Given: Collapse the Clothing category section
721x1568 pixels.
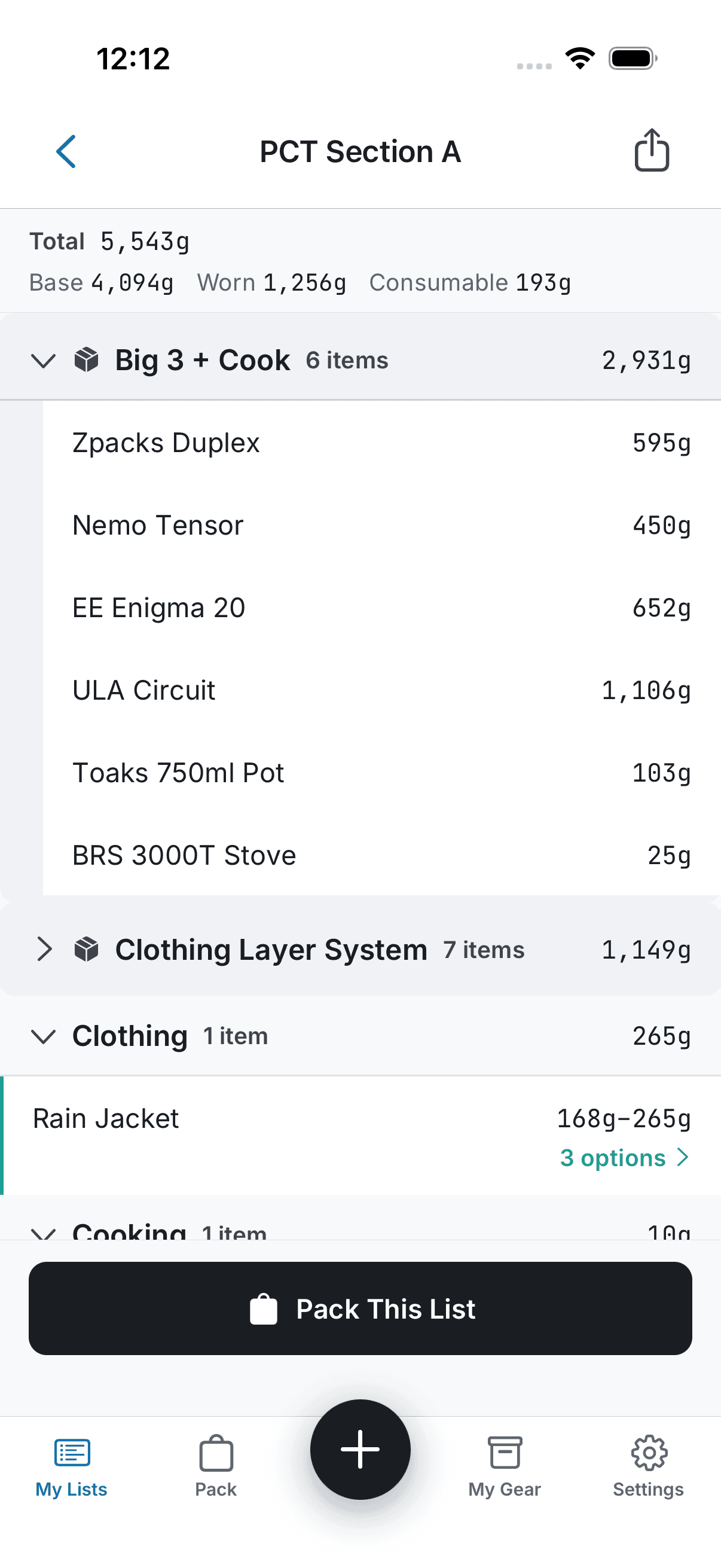Looking at the screenshot, I should (x=43, y=1036).
